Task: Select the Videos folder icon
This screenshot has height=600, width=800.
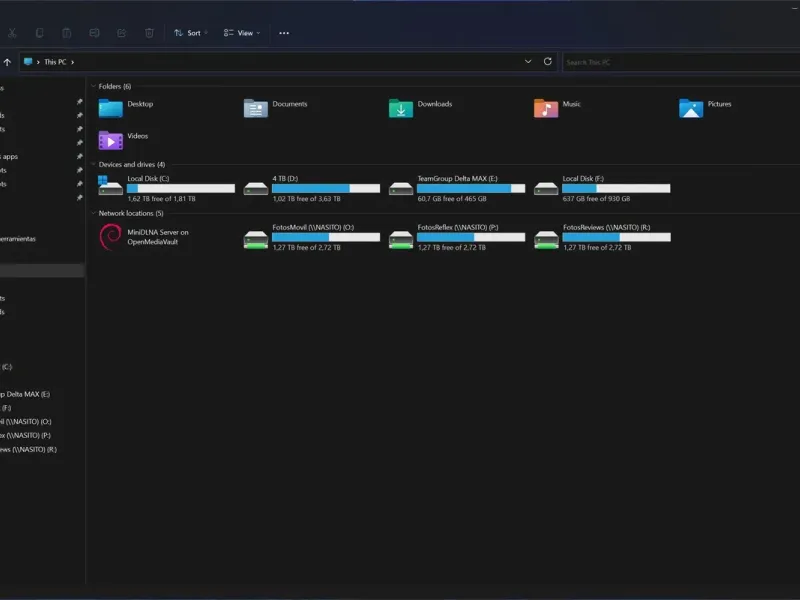Action: point(111,140)
